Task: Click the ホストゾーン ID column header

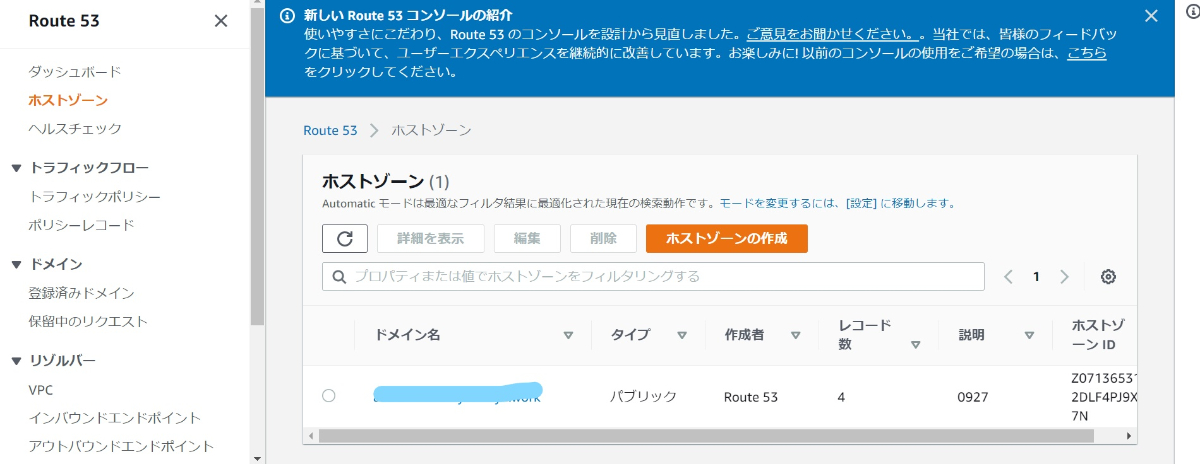Action: pos(1098,335)
